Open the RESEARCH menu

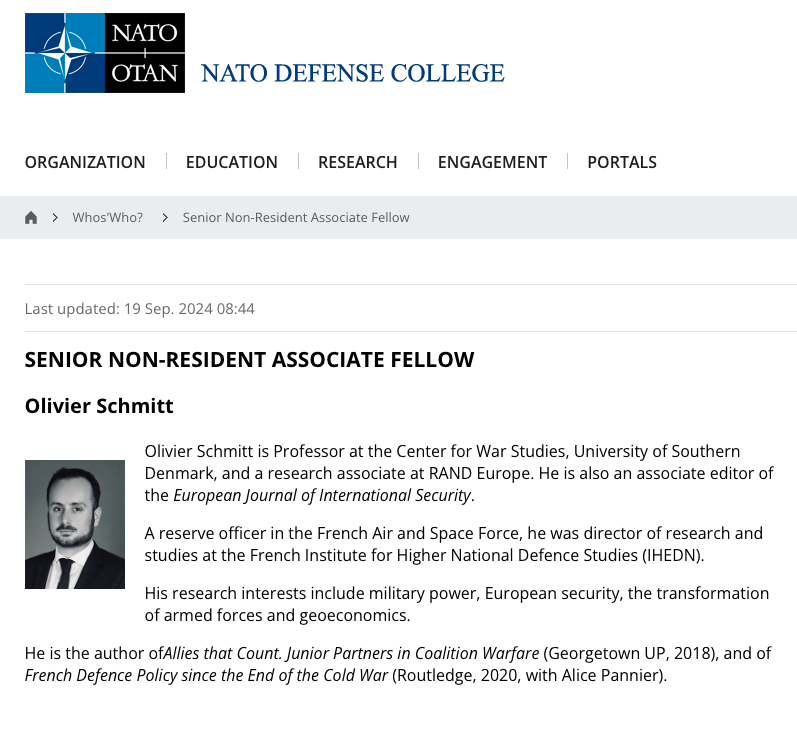(357, 162)
